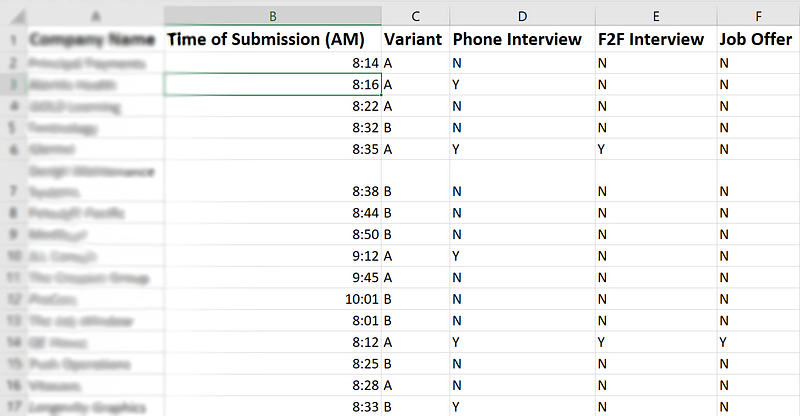The width and height of the screenshot is (800, 416).
Task: Select column D header
Action: (x=522, y=15)
